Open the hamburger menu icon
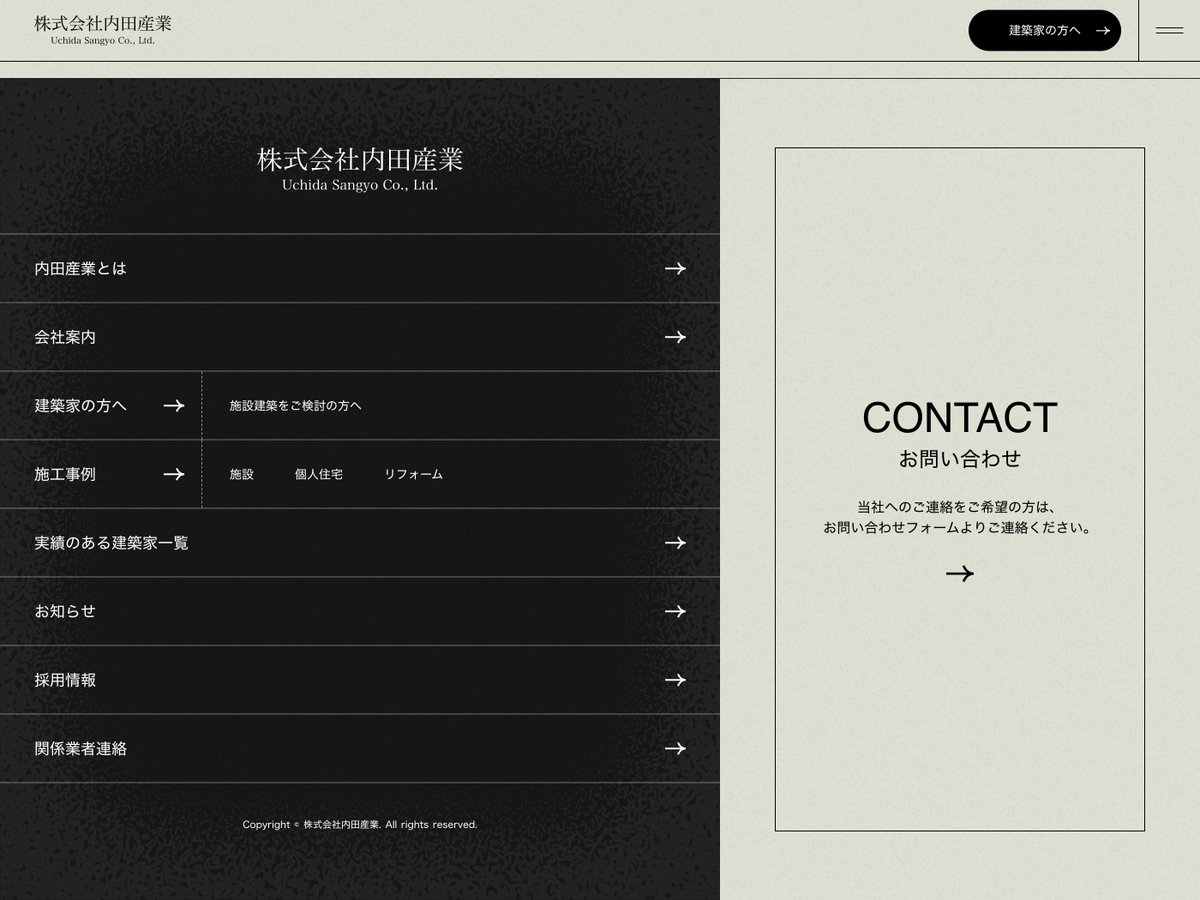The image size is (1200, 900). coord(1168,30)
